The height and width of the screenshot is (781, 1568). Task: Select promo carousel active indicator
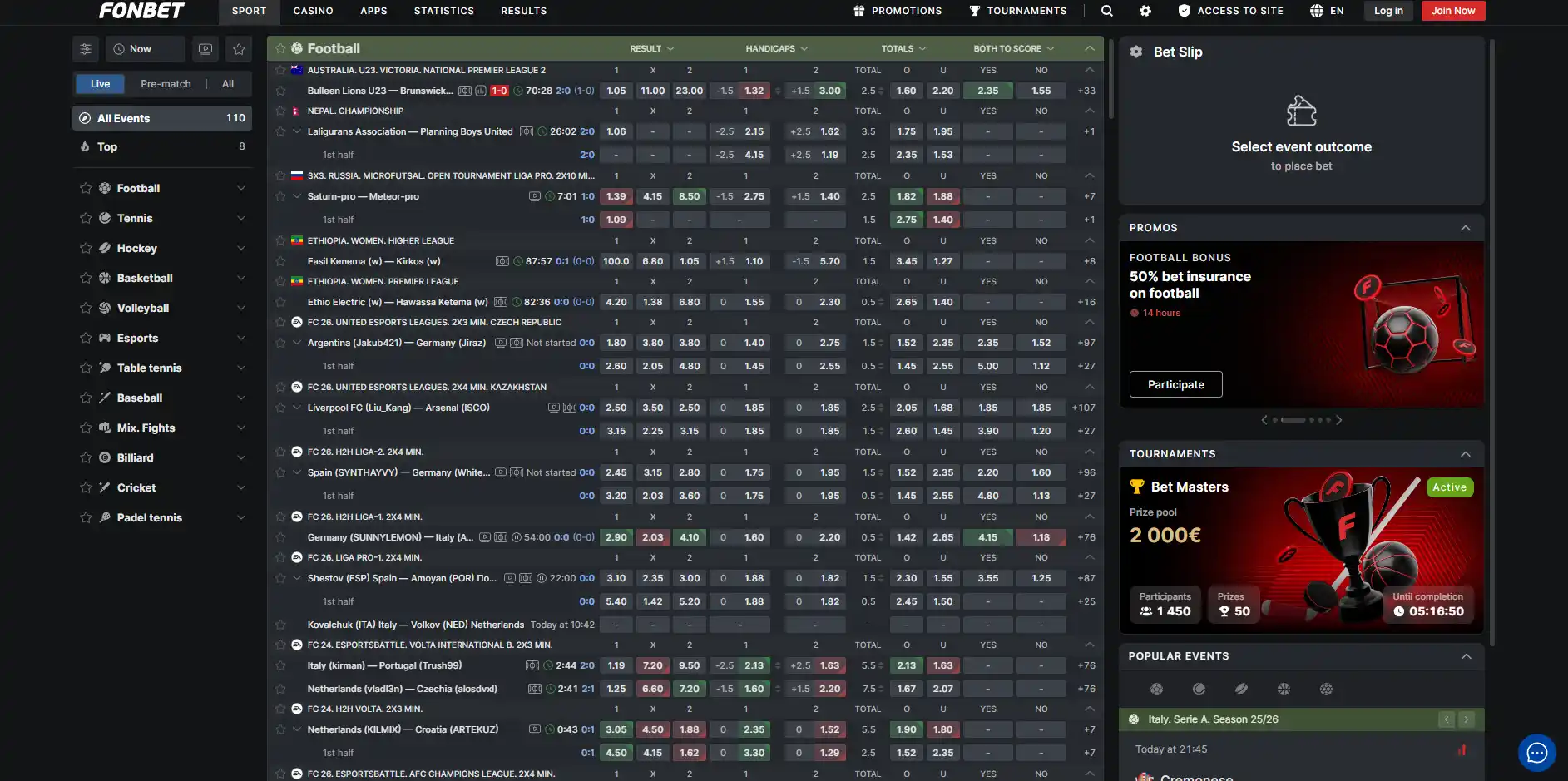tap(1293, 420)
